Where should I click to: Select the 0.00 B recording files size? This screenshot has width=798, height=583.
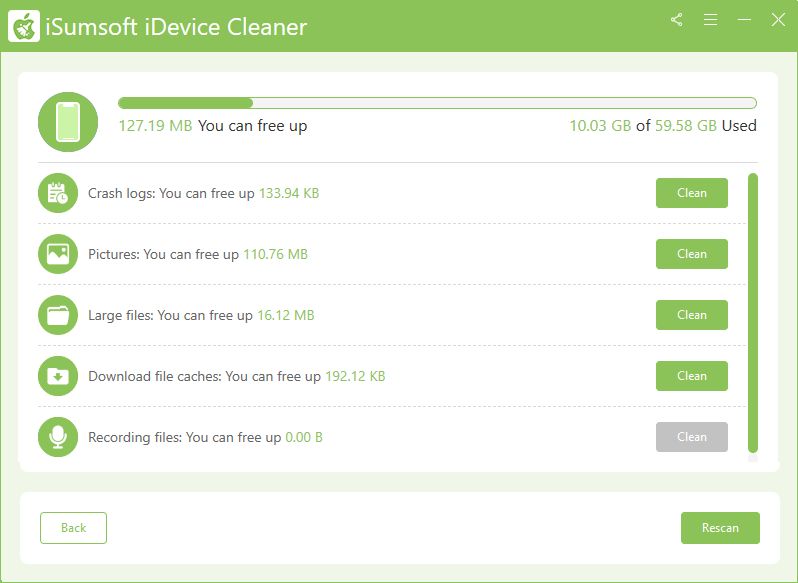[304, 438]
